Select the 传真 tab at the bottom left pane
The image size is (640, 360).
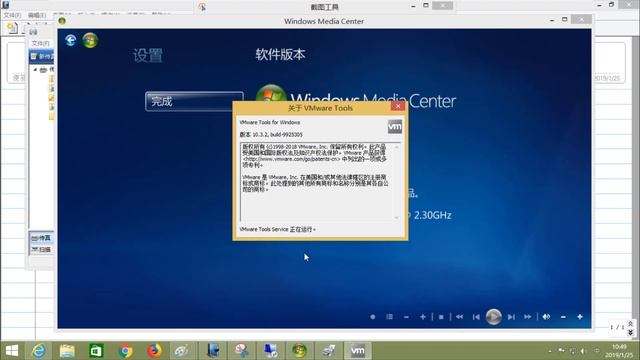(41, 238)
